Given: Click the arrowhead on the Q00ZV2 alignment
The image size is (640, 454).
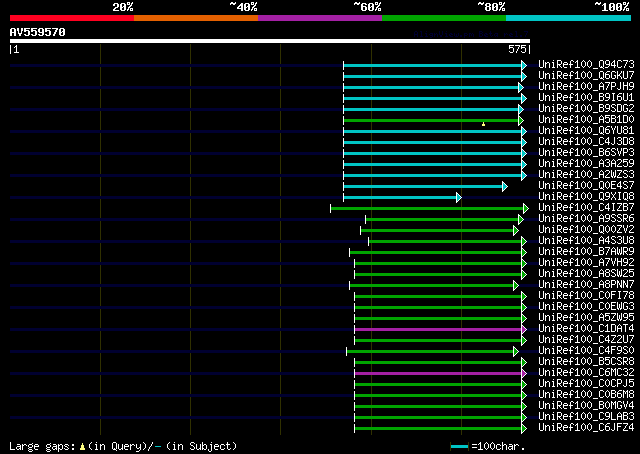Looking at the screenshot, I should point(516,231).
